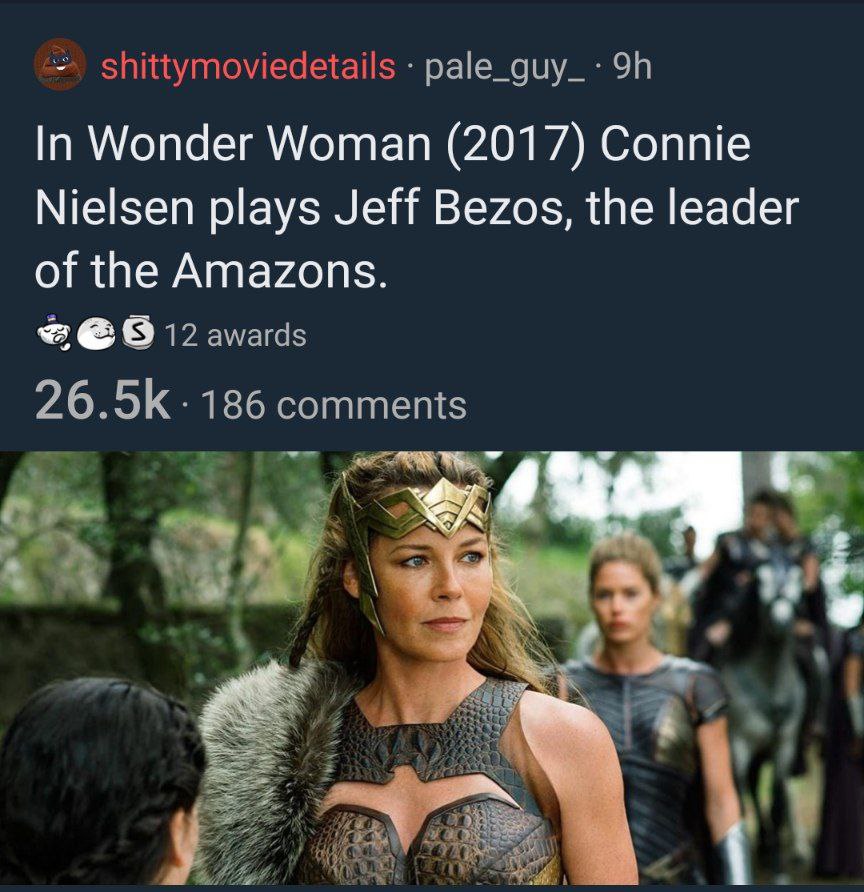Click the word Amazons in the title
The width and height of the screenshot is (864, 892).
(278, 271)
